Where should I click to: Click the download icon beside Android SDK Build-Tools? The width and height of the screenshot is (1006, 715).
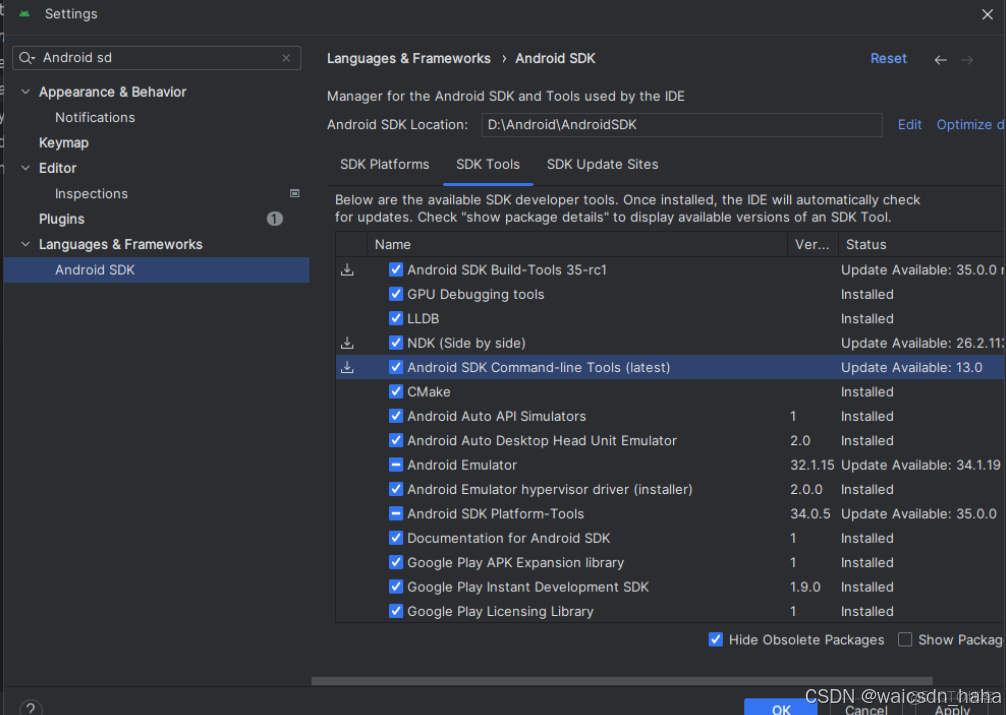coord(347,269)
